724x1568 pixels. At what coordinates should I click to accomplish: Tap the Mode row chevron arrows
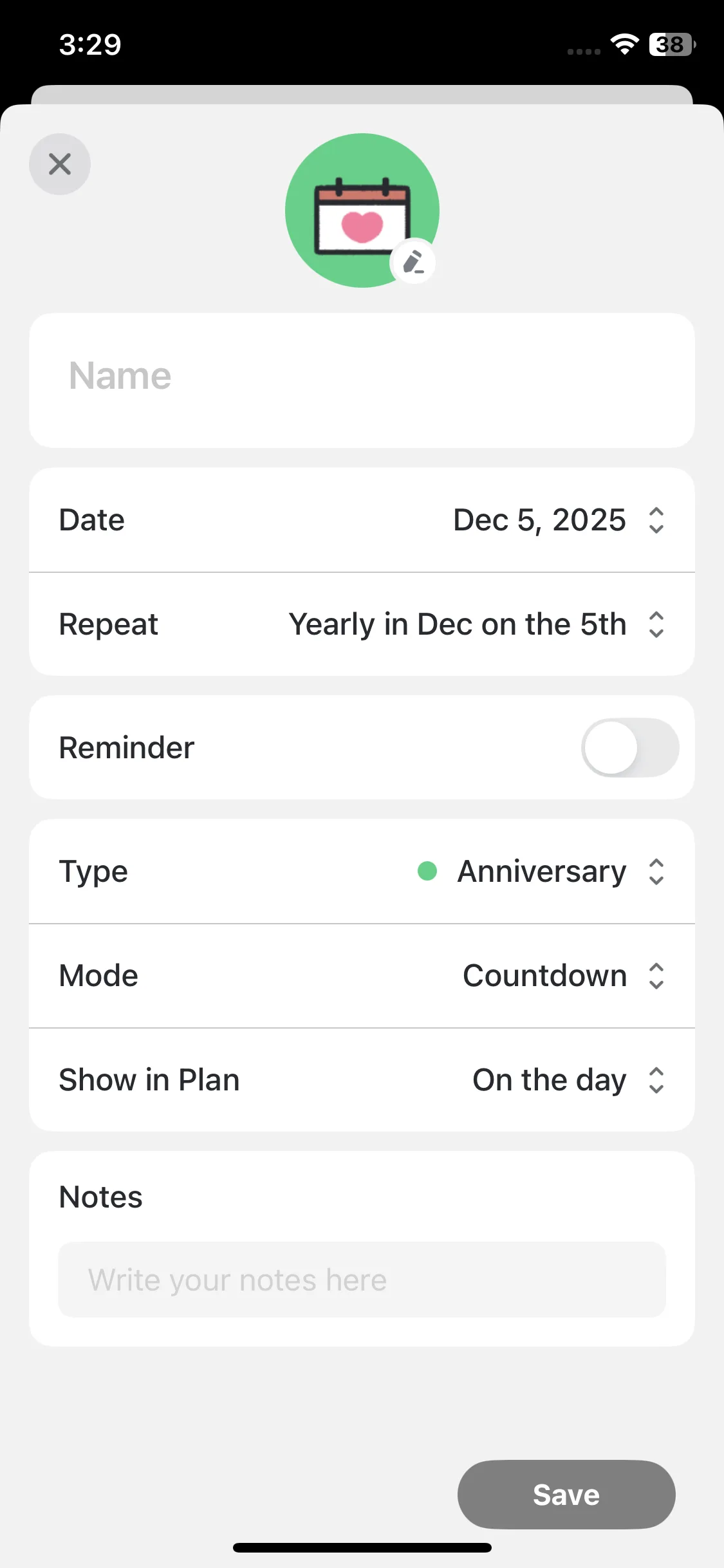(x=656, y=976)
